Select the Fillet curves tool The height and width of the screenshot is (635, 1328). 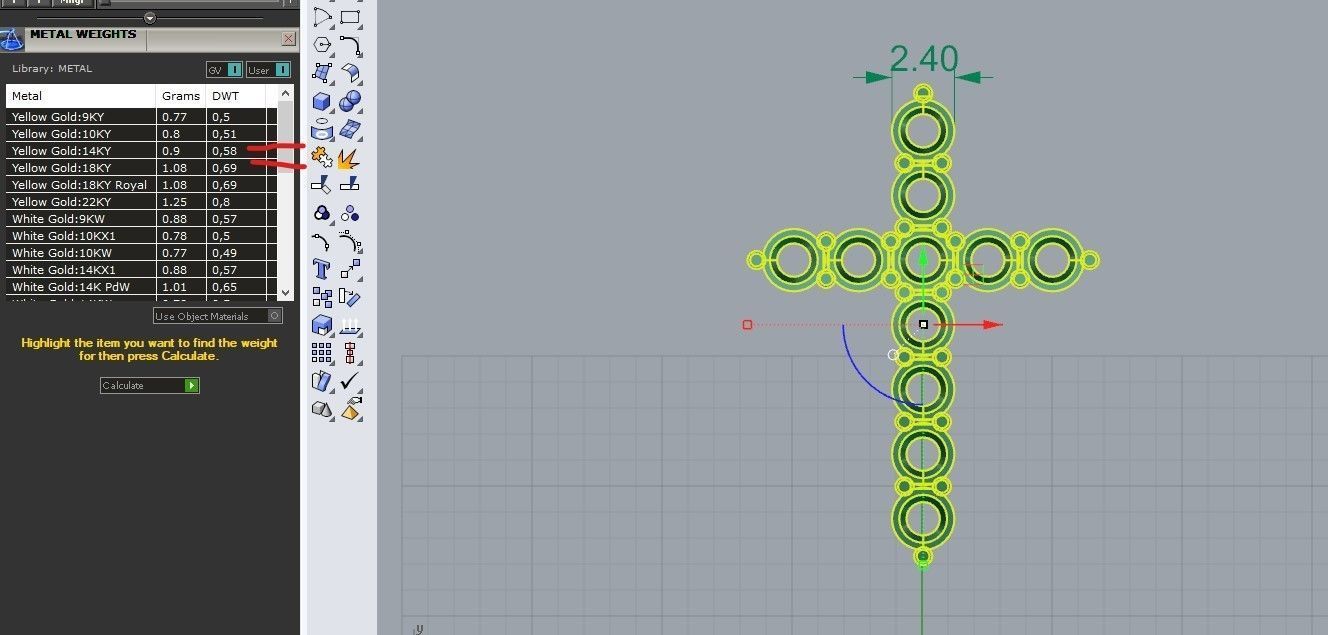[x=350, y=45]
